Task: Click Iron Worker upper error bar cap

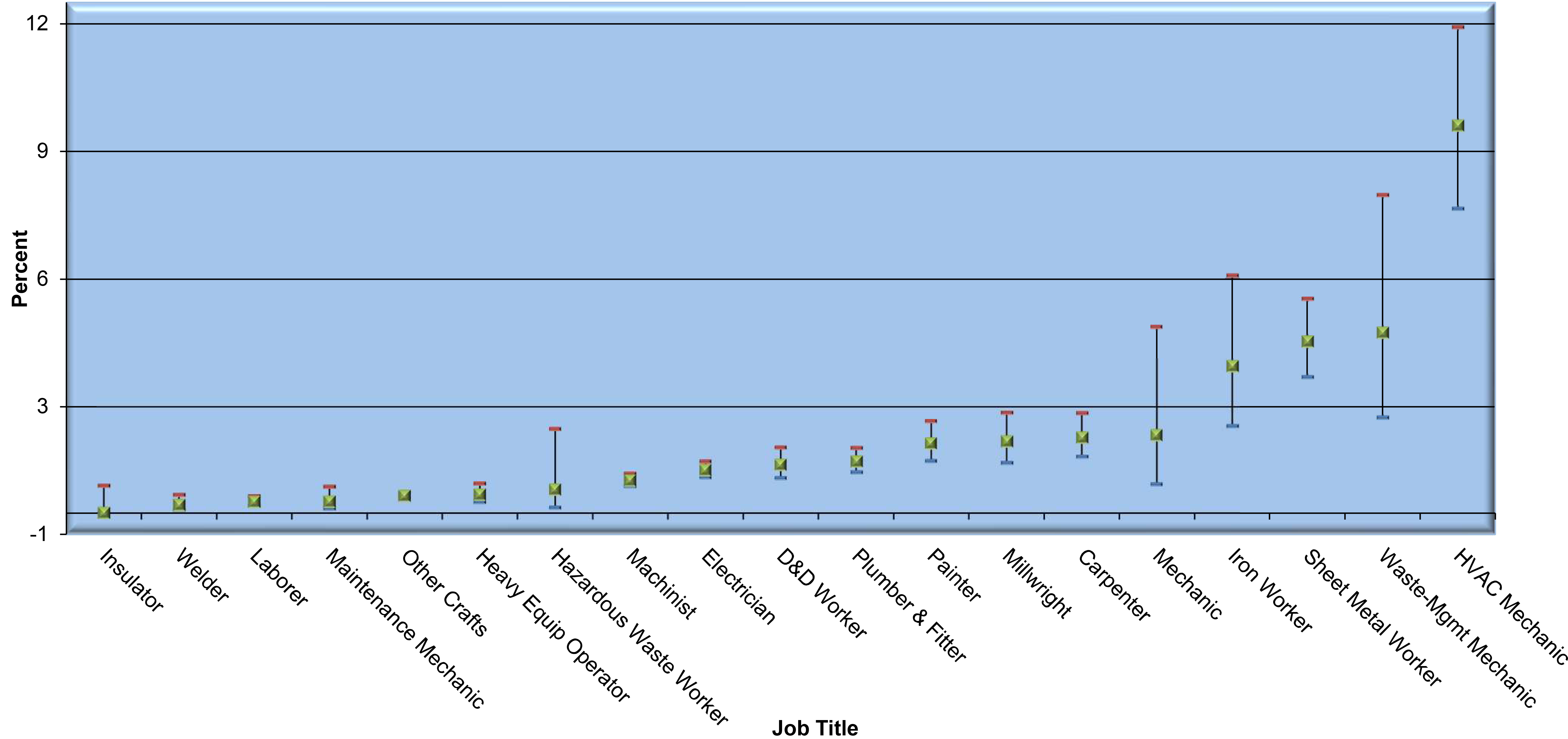Action: [x=1233, y=276]
